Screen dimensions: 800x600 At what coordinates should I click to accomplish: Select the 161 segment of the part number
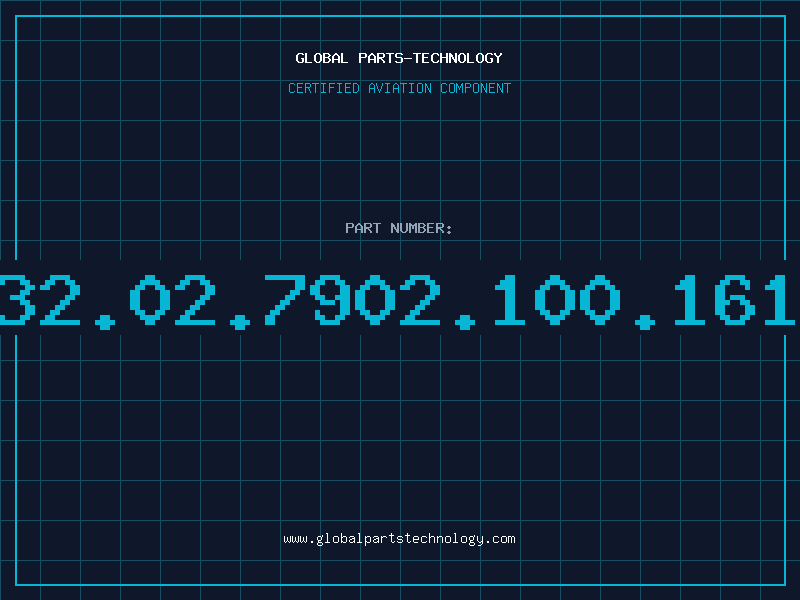[735, 299]
